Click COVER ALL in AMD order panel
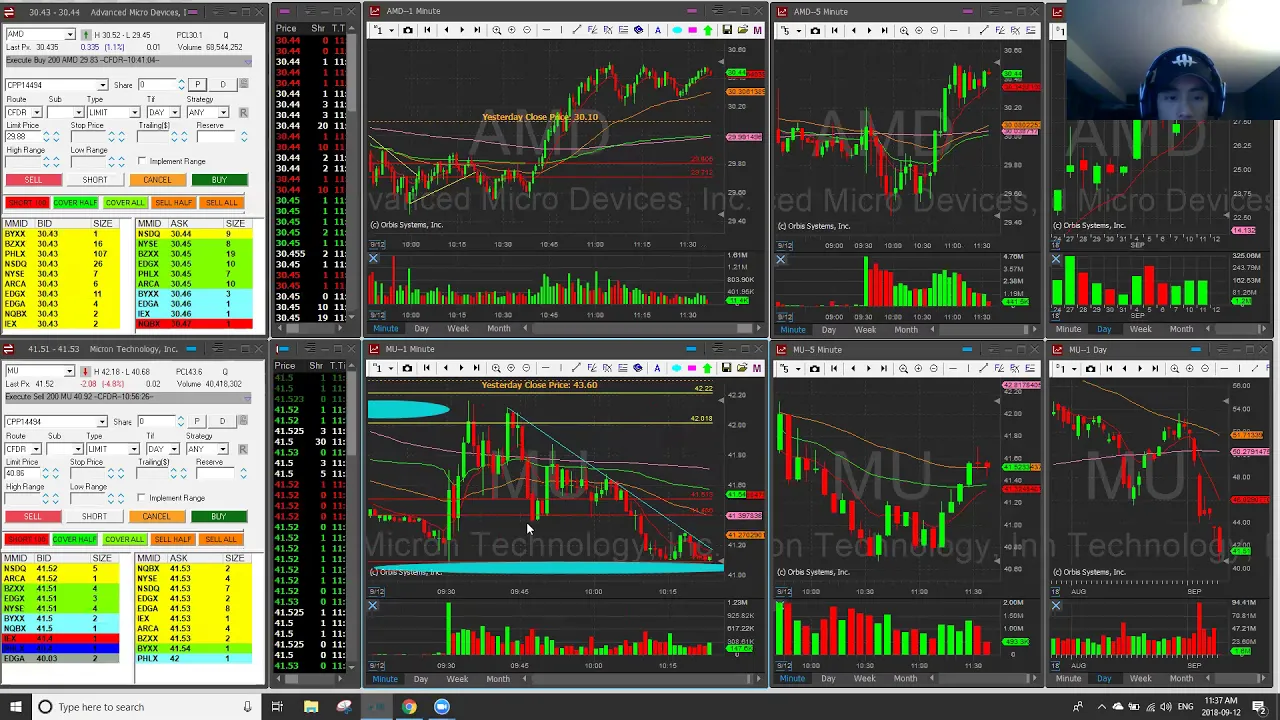 click(125, 203)
